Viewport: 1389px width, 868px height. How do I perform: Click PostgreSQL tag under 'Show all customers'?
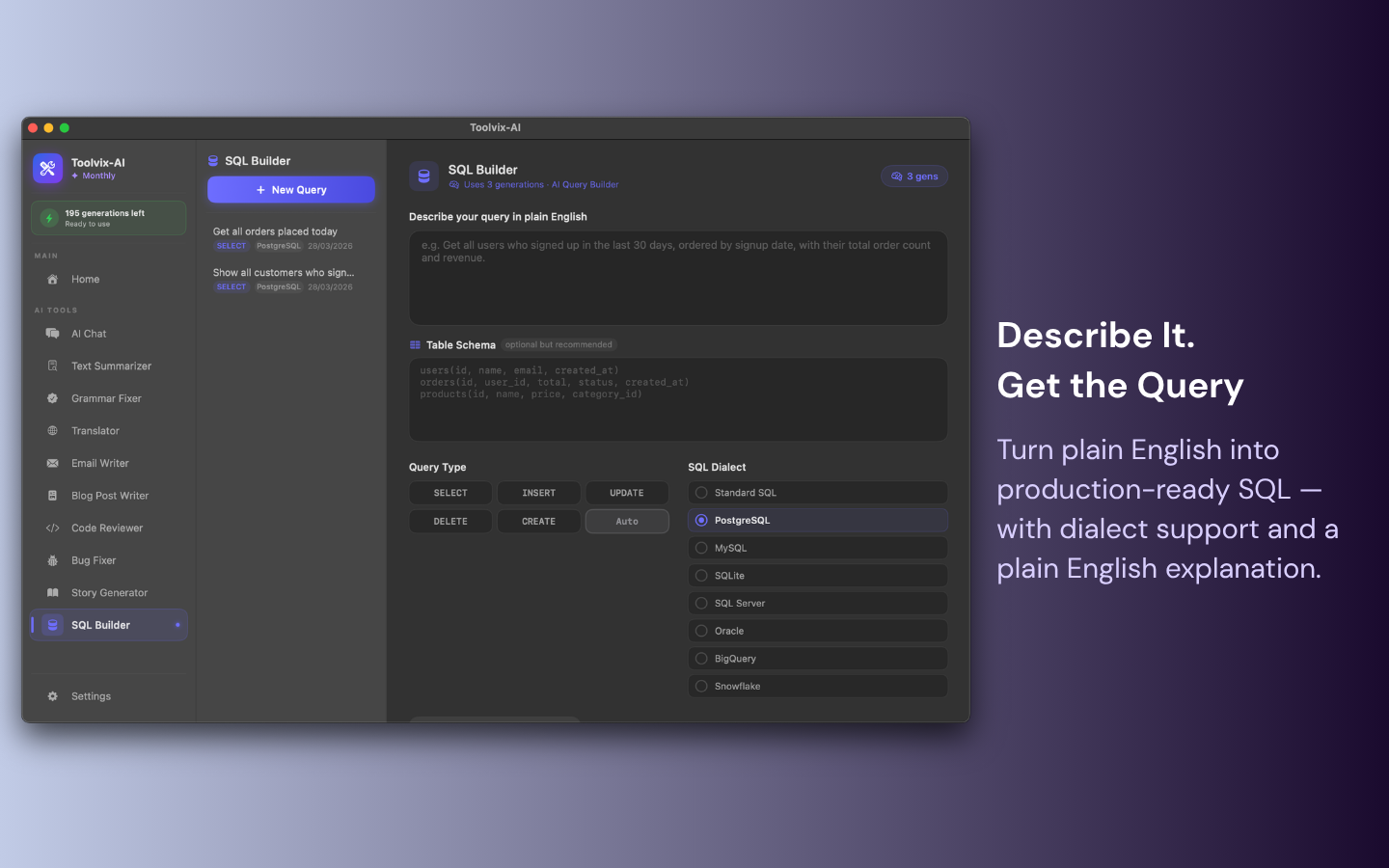[279, 287]
